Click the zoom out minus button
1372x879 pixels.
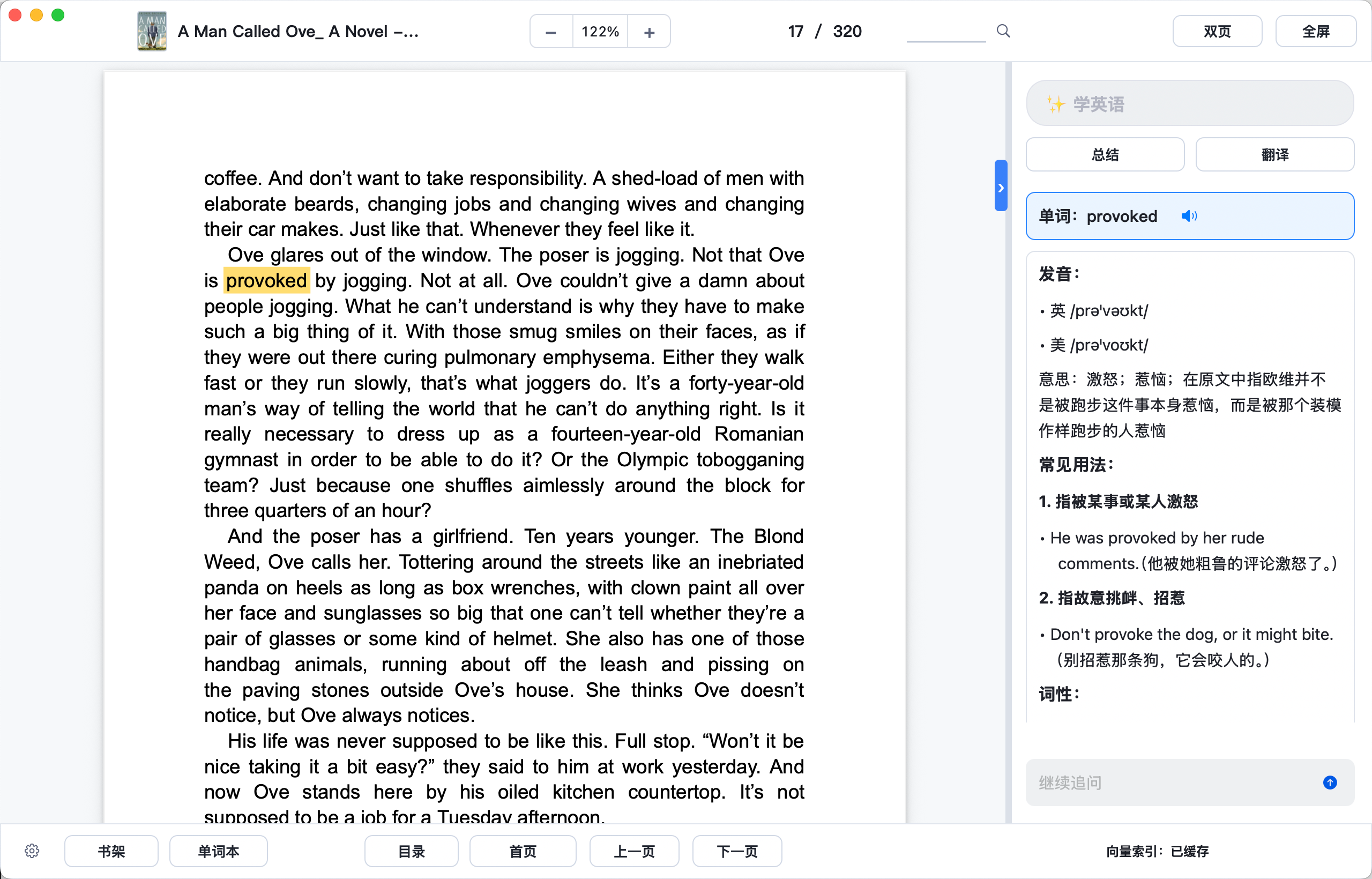(551, 32)
